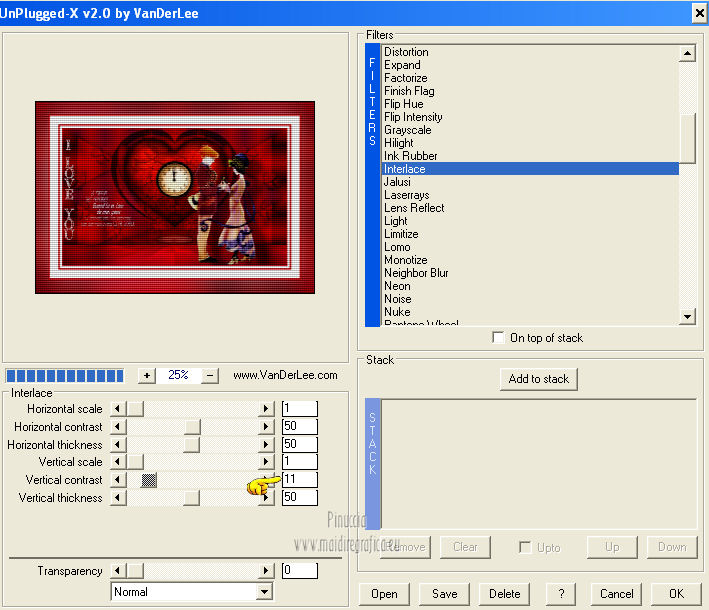Click Add to stack button
709x610 pixels.
[x=539, y=379]
